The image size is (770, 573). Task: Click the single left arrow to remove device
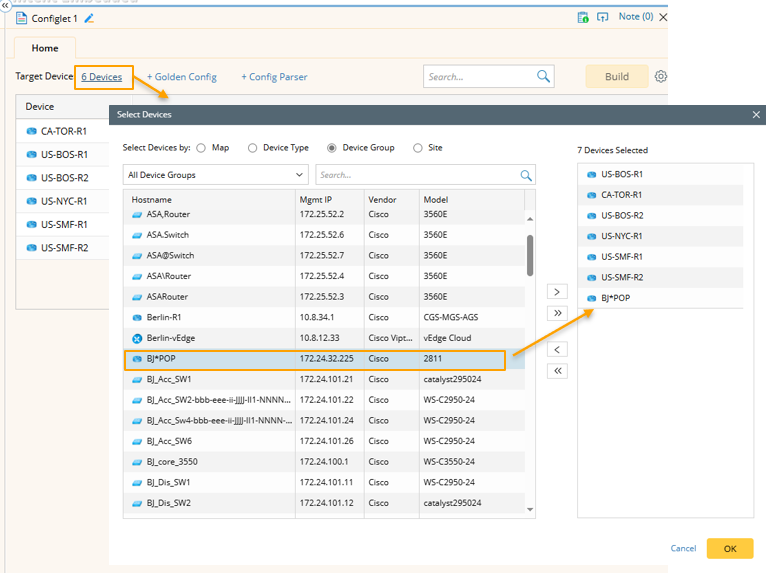click(x=558, y=350)
